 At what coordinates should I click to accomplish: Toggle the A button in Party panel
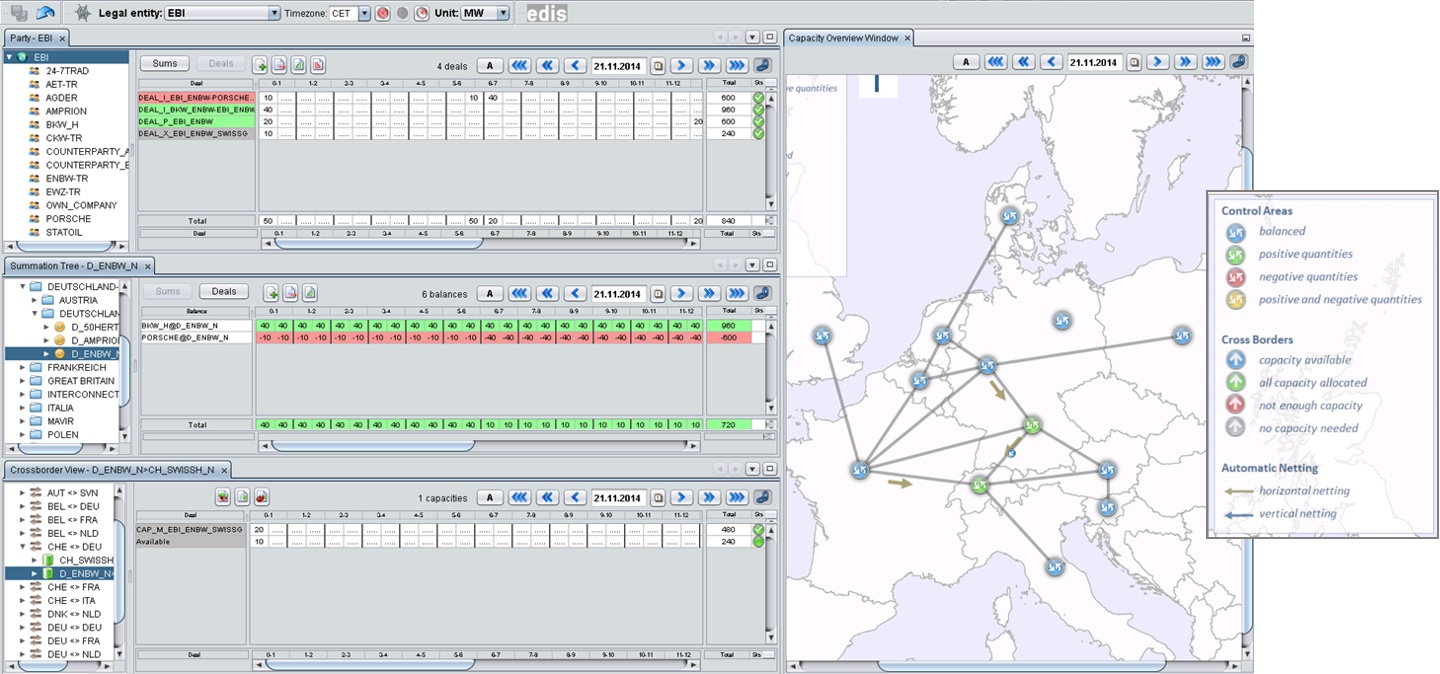pyautogui.click(x=490, y=66)
